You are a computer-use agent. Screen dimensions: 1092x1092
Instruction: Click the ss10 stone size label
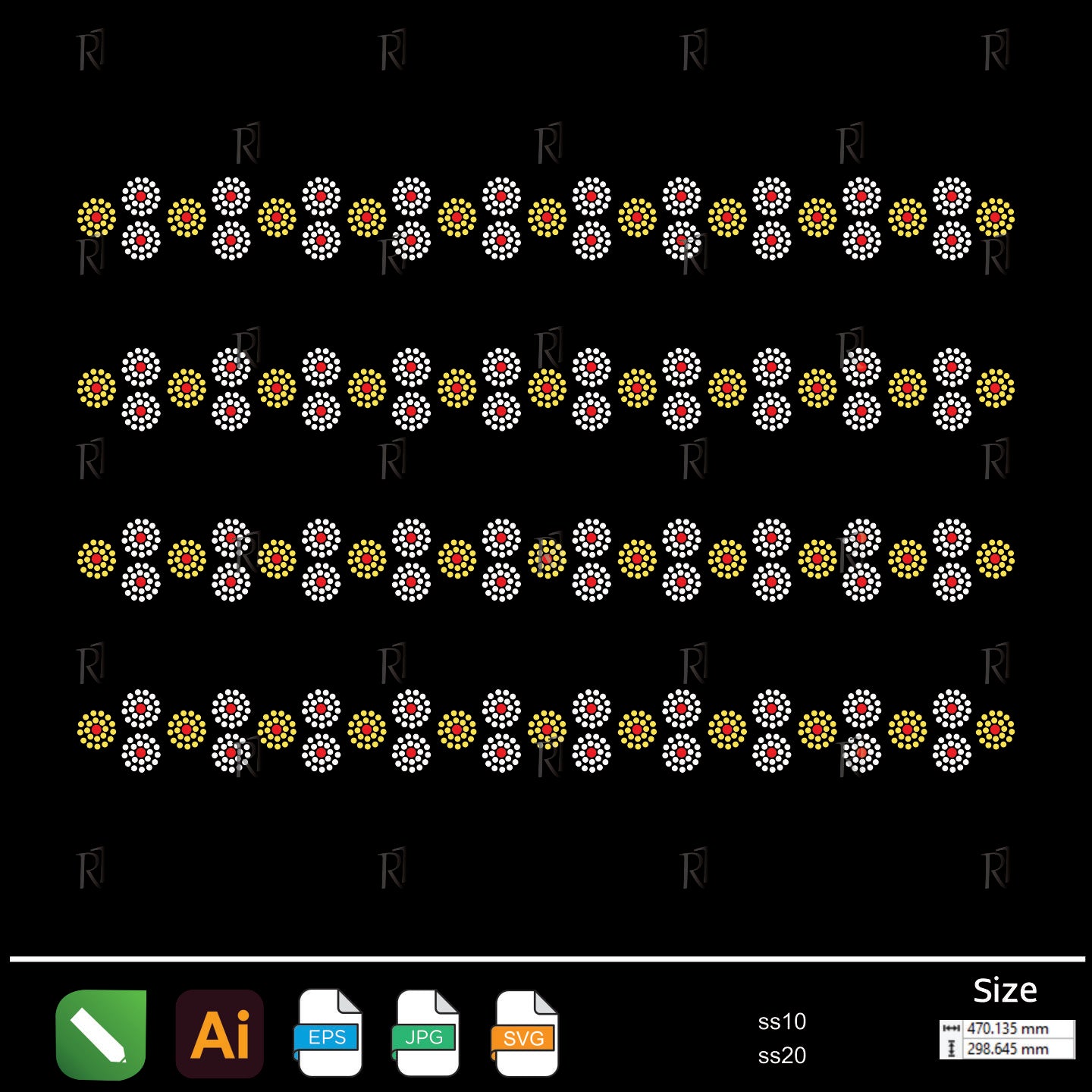[x=782, y=1021]
